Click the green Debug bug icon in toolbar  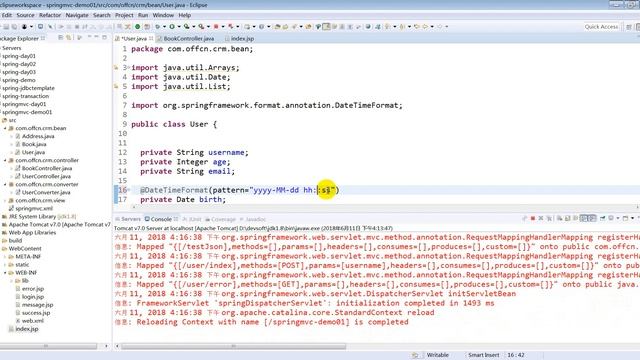158,27
